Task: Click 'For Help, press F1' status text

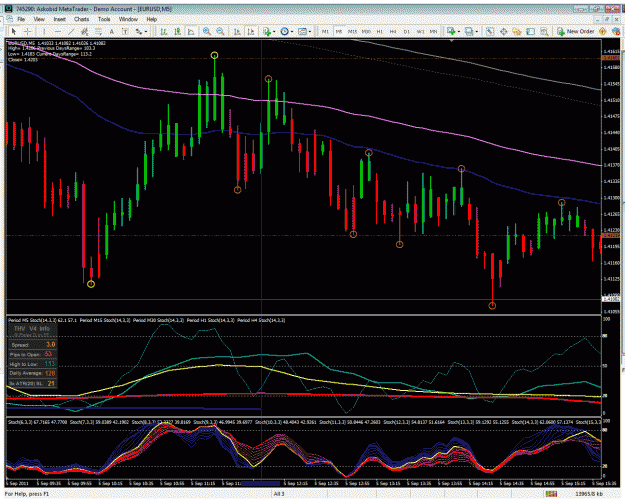Action: (27, 494)
